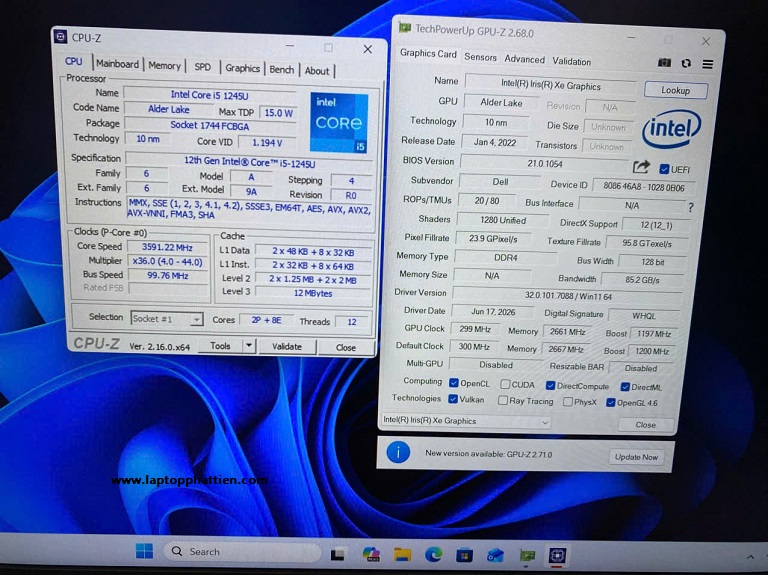
Task: Click the Close button in GPU-Z
Action: 645,425
